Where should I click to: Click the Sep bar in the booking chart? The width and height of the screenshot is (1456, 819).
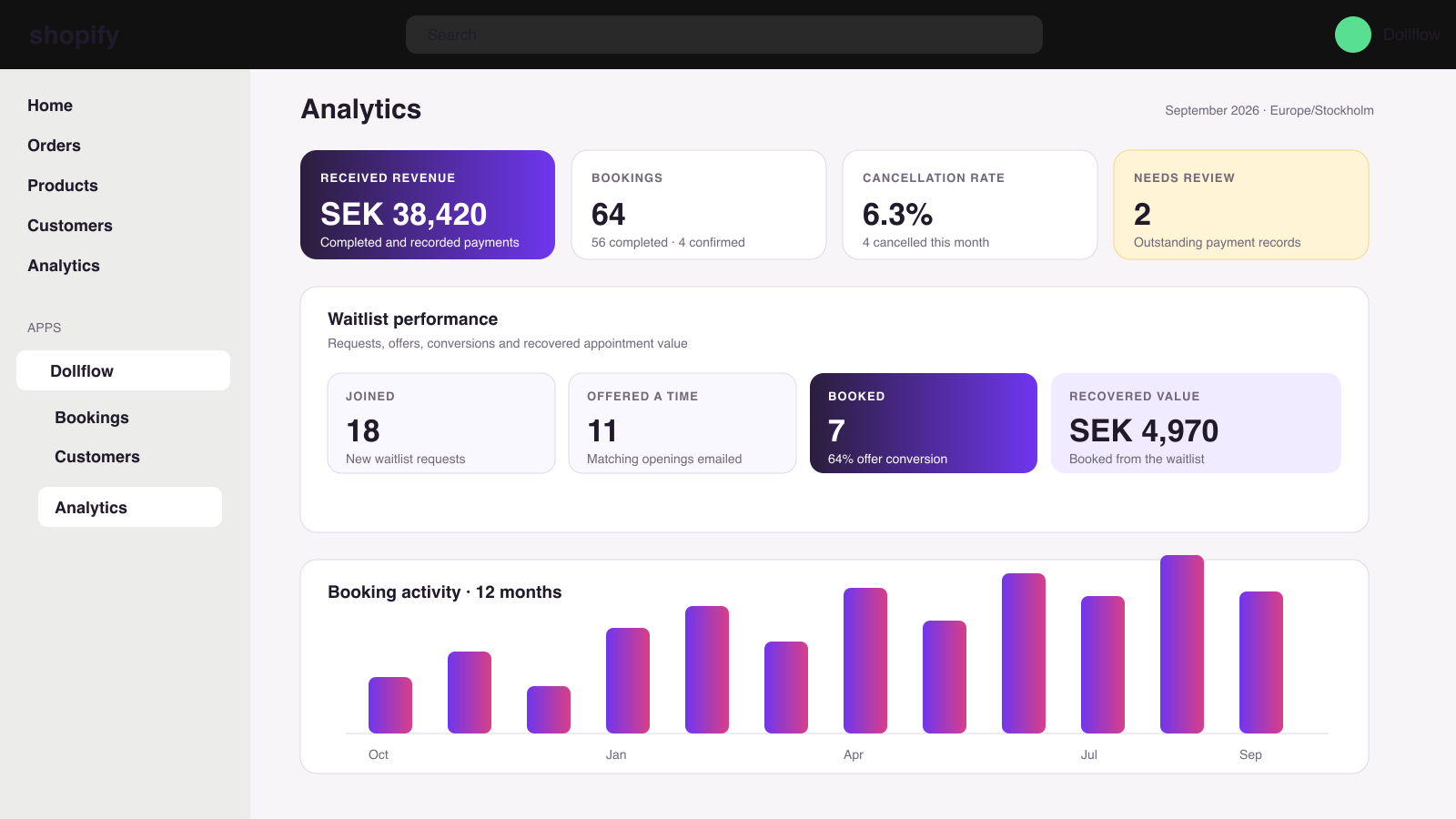coord(1261,662)
